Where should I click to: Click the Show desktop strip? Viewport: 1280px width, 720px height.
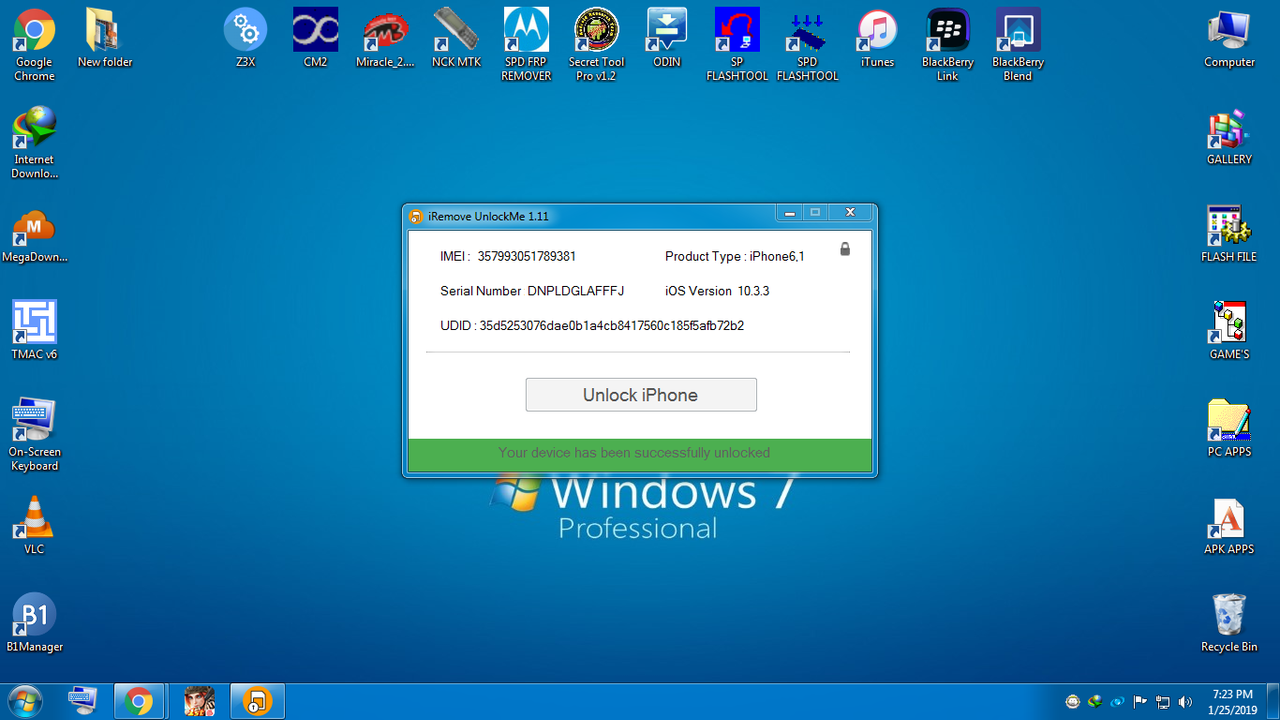tap(1273, 701)
